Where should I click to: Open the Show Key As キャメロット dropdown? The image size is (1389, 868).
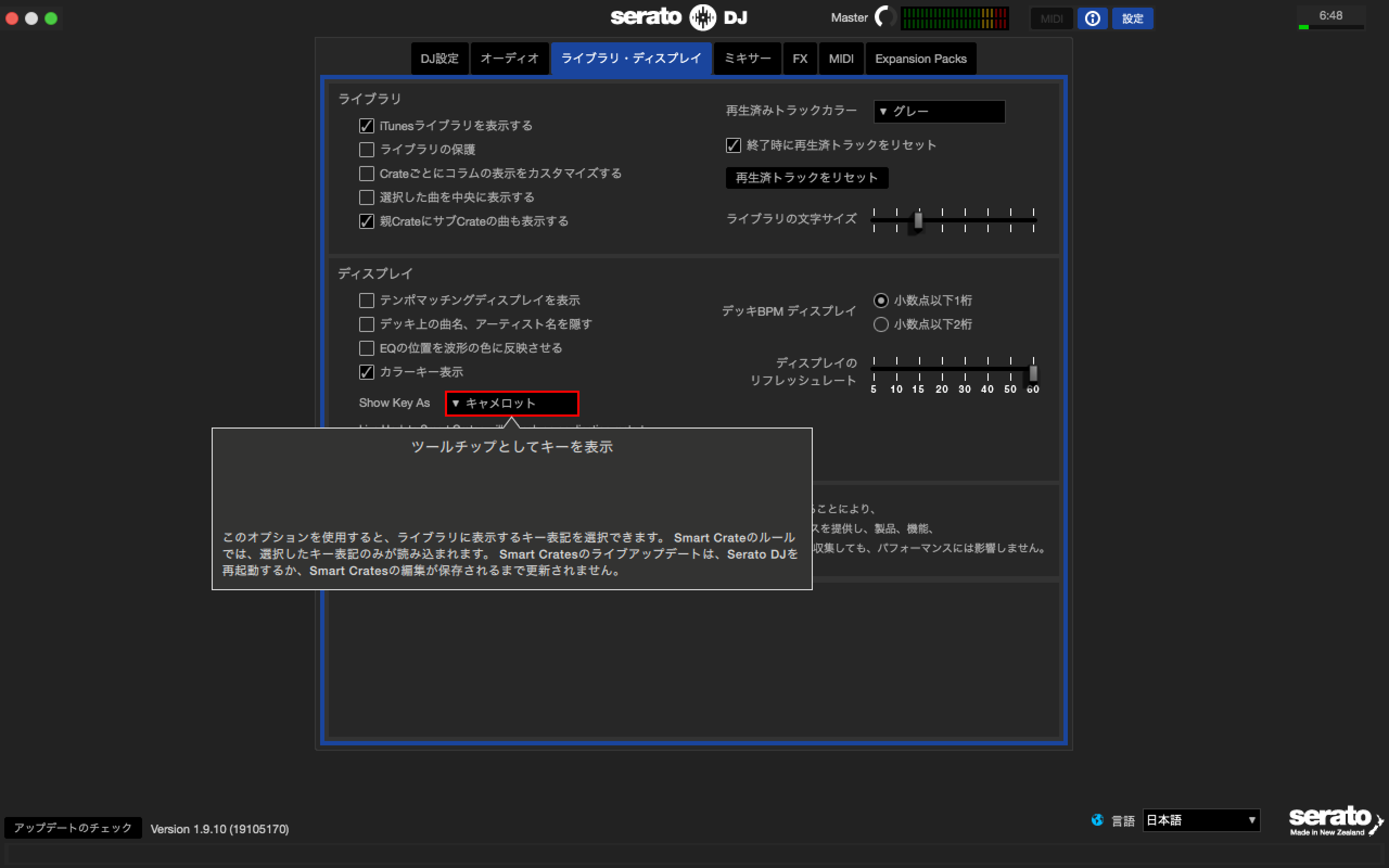click(x=512, y=403)
